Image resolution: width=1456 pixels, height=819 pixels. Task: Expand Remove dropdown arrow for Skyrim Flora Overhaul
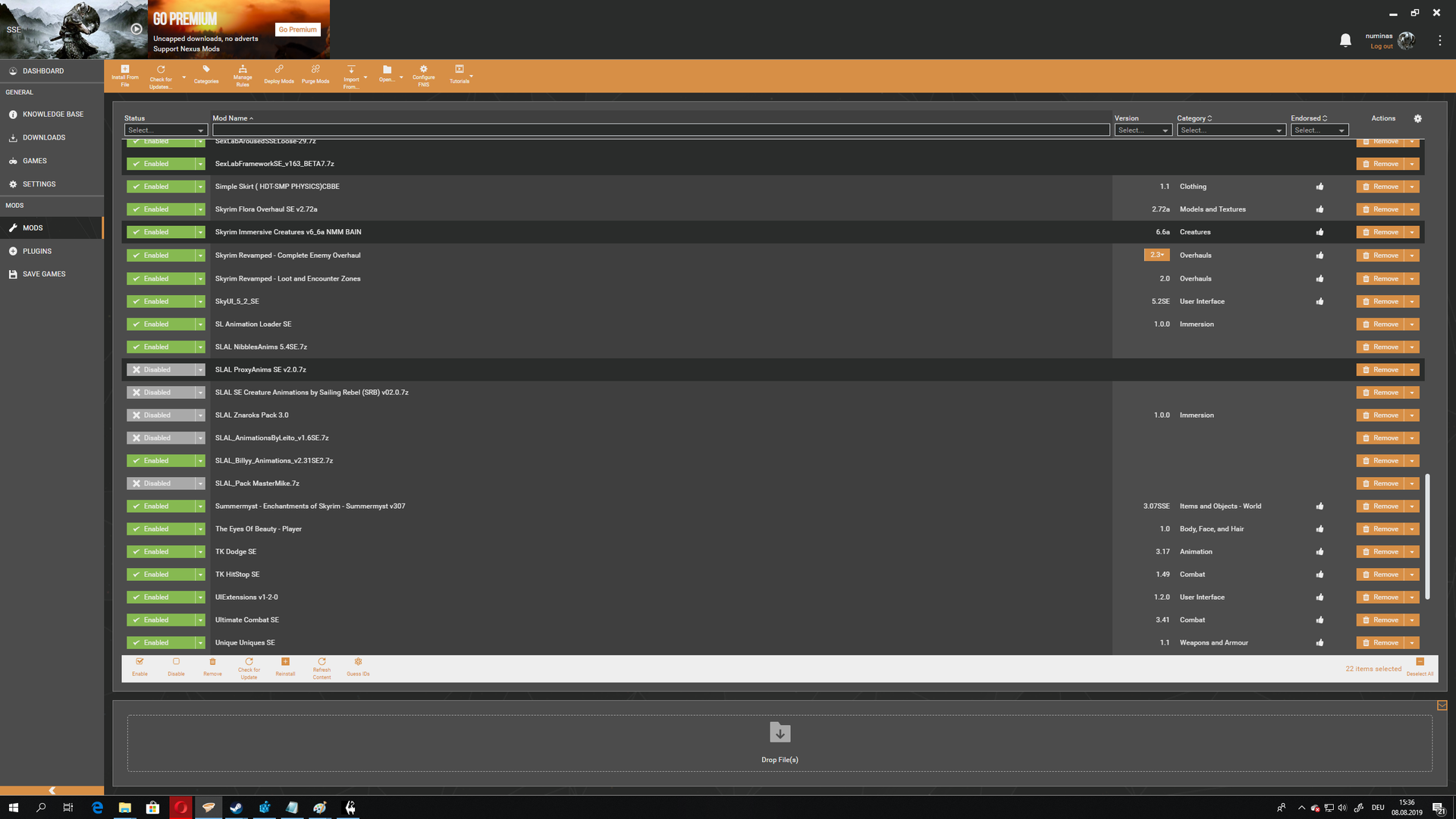[1412, 209]
